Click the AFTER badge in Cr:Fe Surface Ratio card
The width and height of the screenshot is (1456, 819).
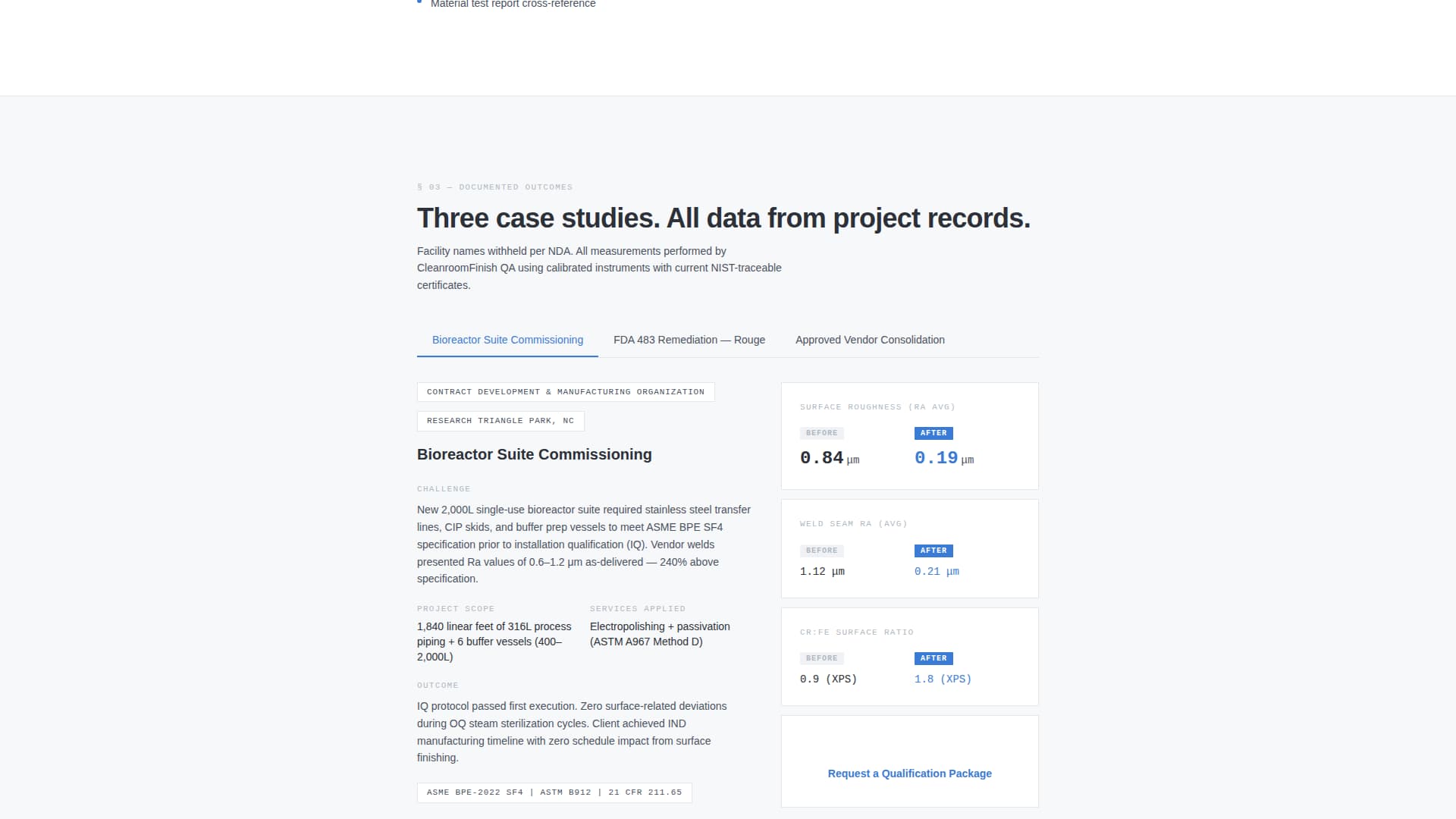(934, 658)
